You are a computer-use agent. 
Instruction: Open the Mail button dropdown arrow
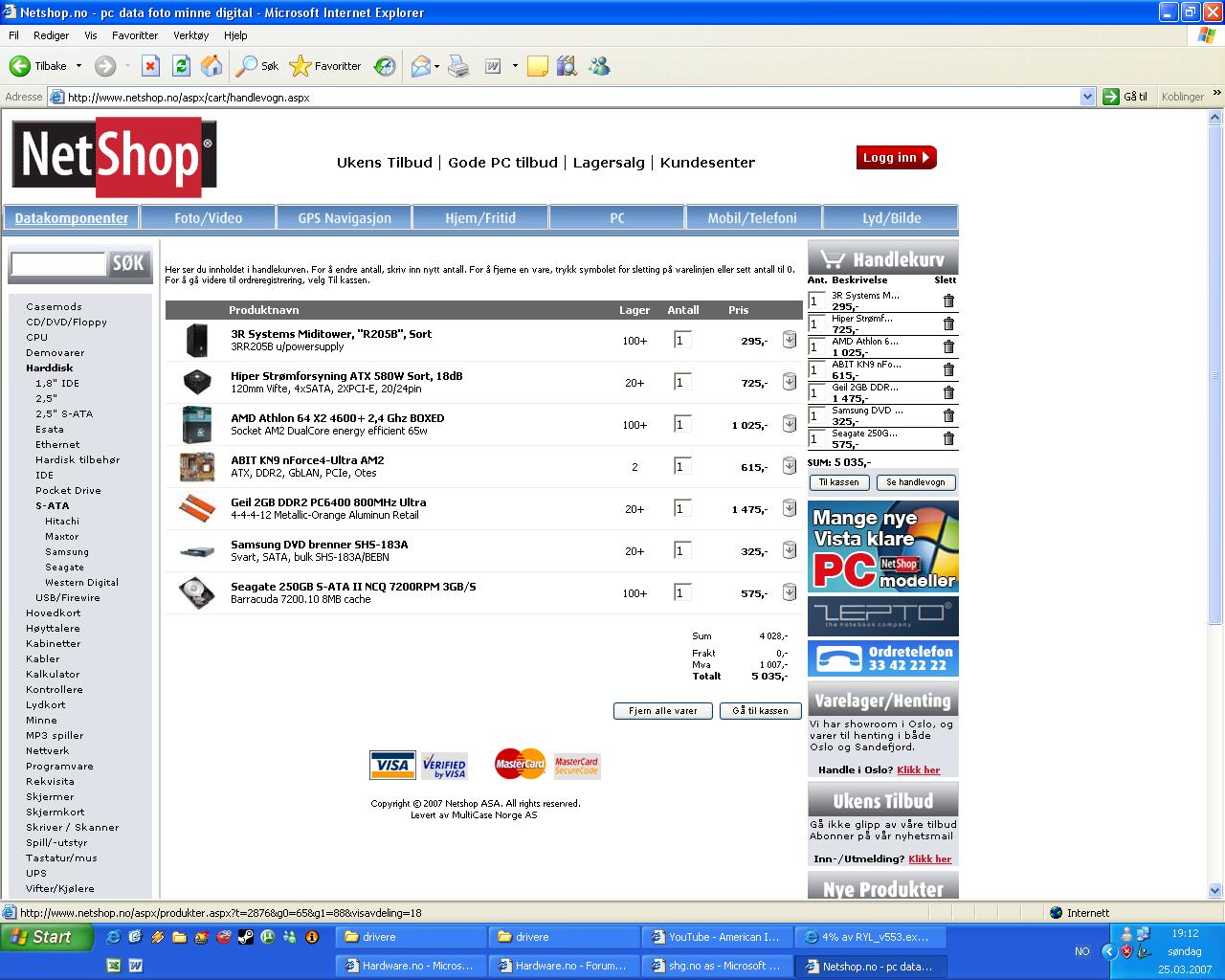(x=436, y=66)
